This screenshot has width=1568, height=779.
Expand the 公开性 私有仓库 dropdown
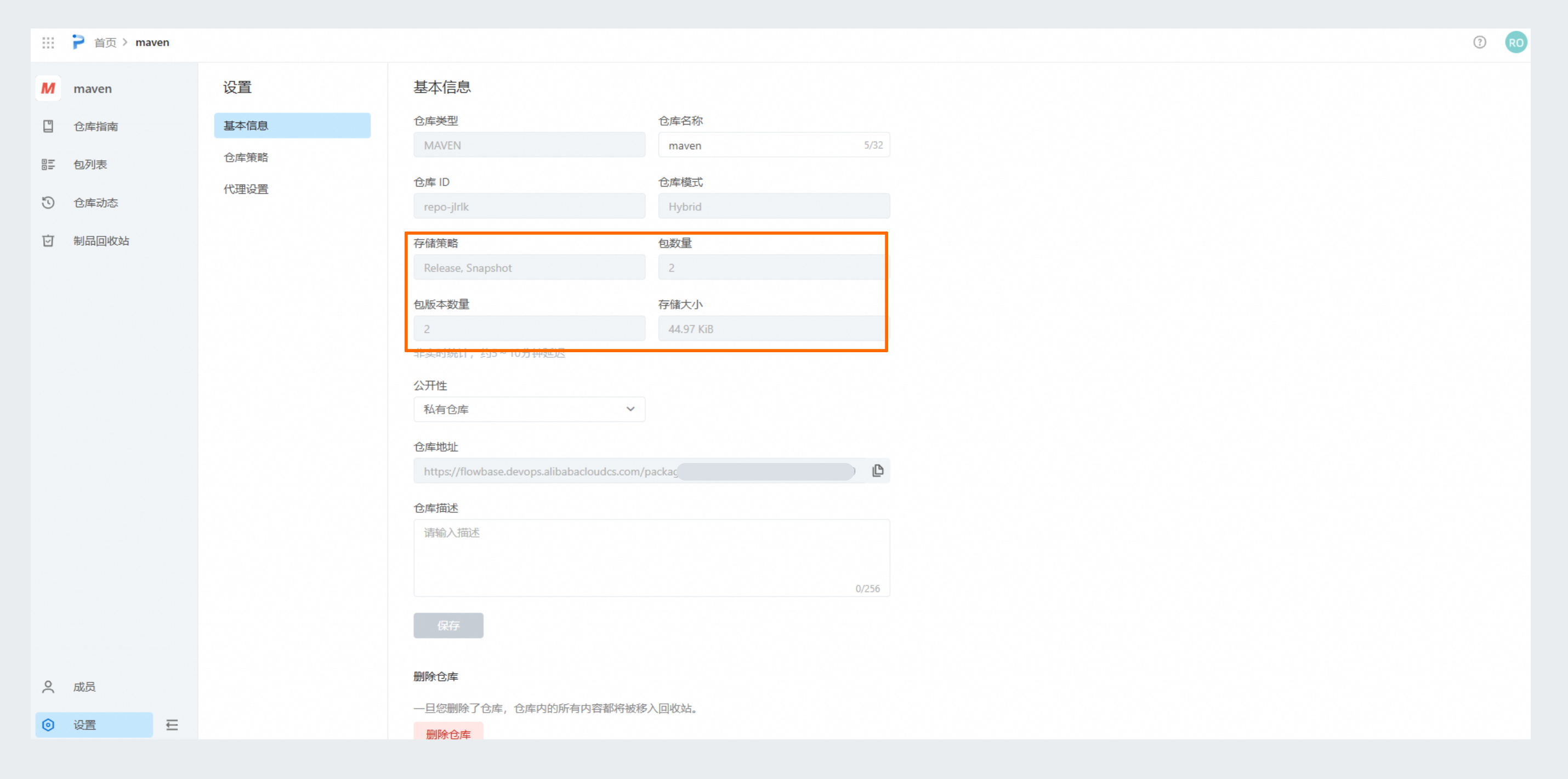tap(529, 409)
